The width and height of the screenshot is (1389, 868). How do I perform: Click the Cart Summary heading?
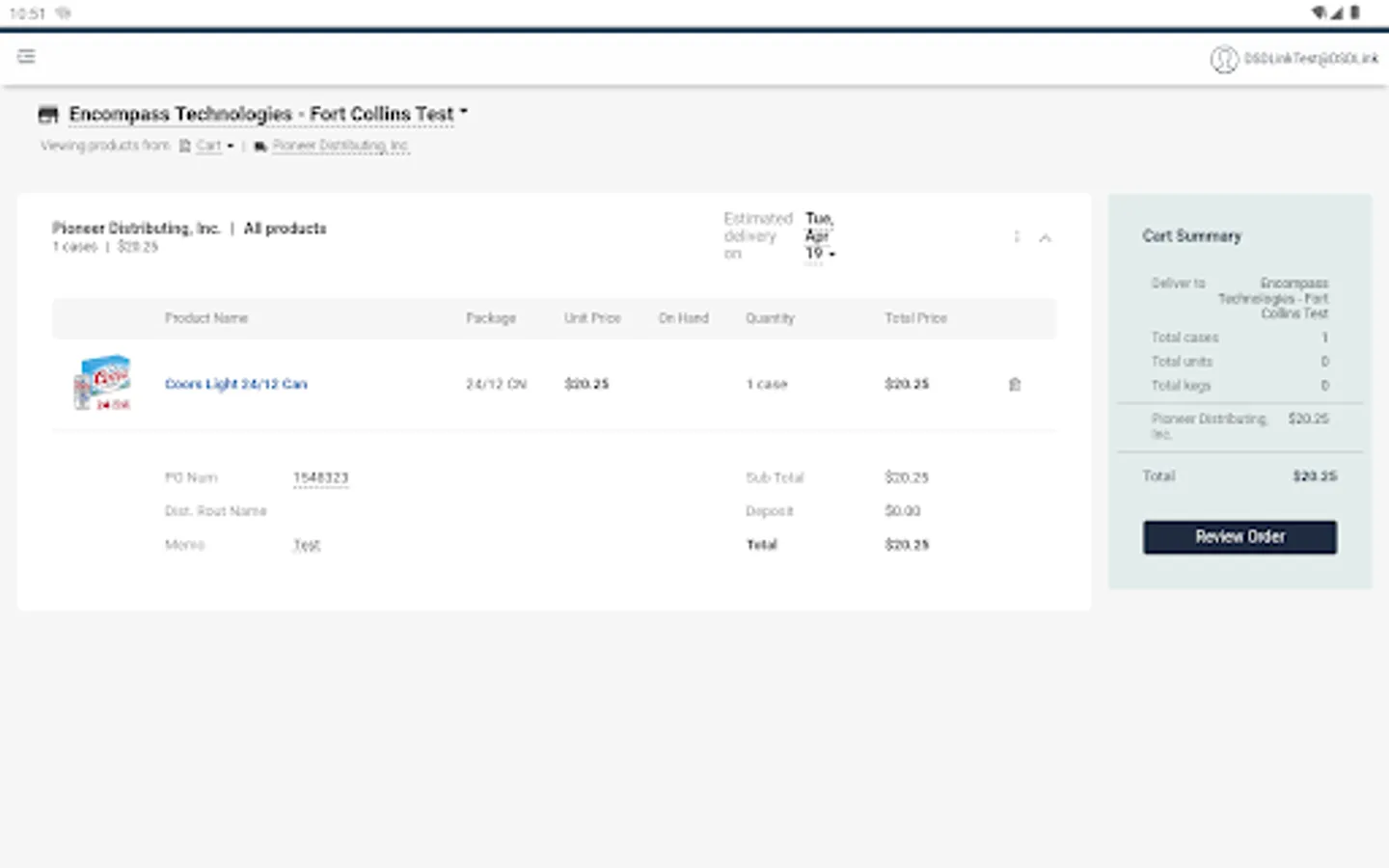pos(1192,236)
